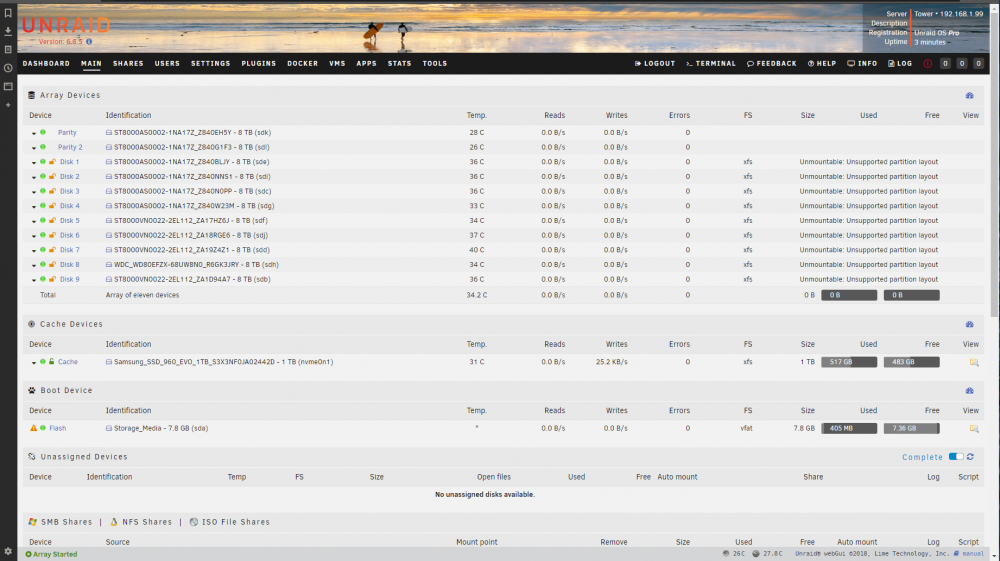
Task: Click the Logout button
Action: 654,64
